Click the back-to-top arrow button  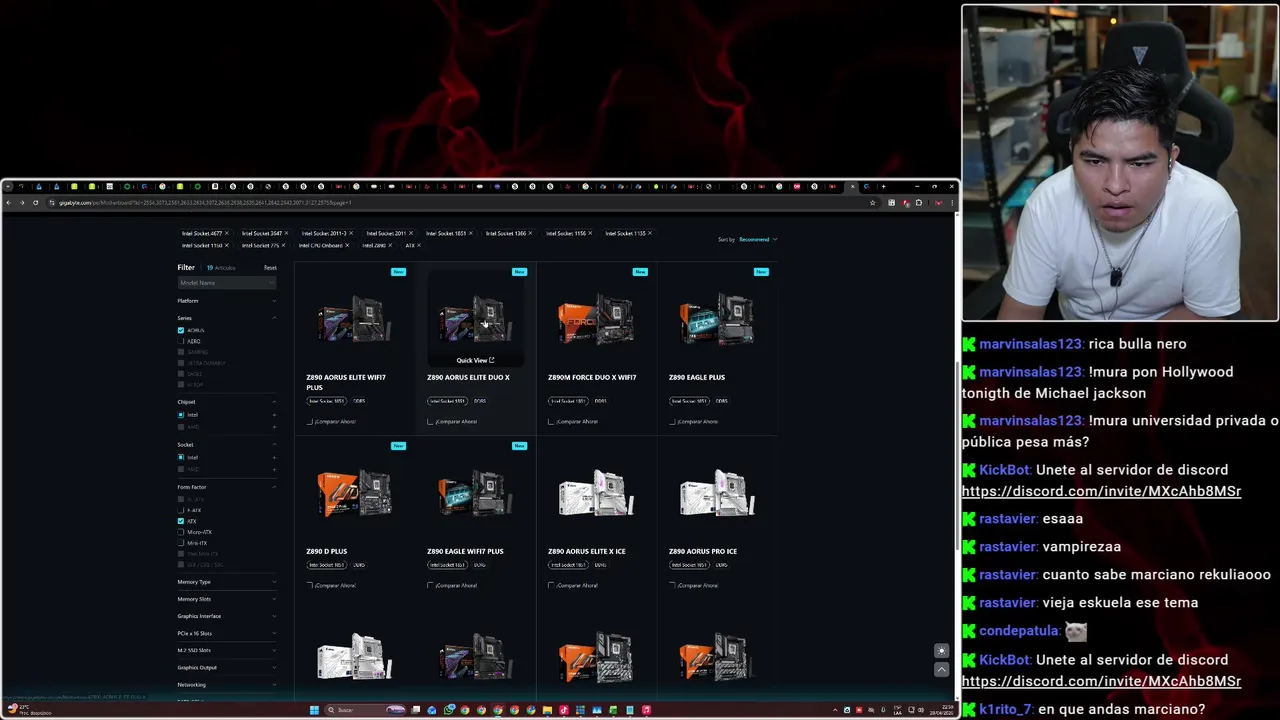coord(941,670)
